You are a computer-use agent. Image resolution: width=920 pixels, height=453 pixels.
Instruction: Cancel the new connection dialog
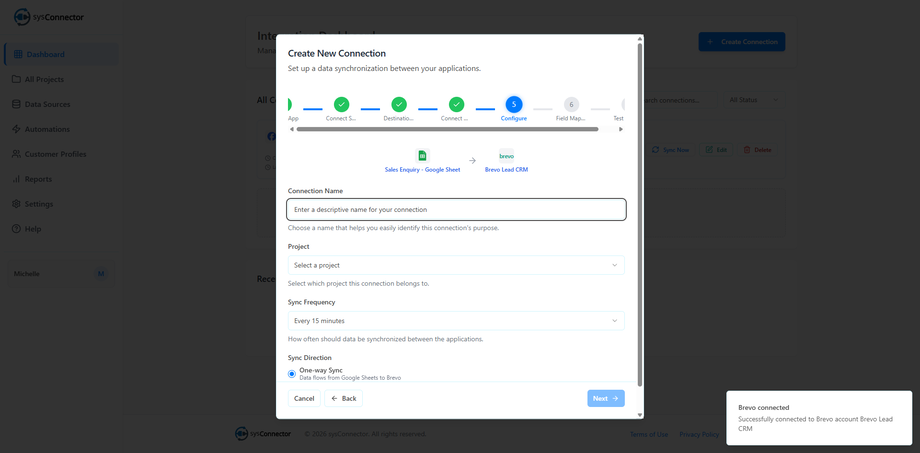point(304,398)
